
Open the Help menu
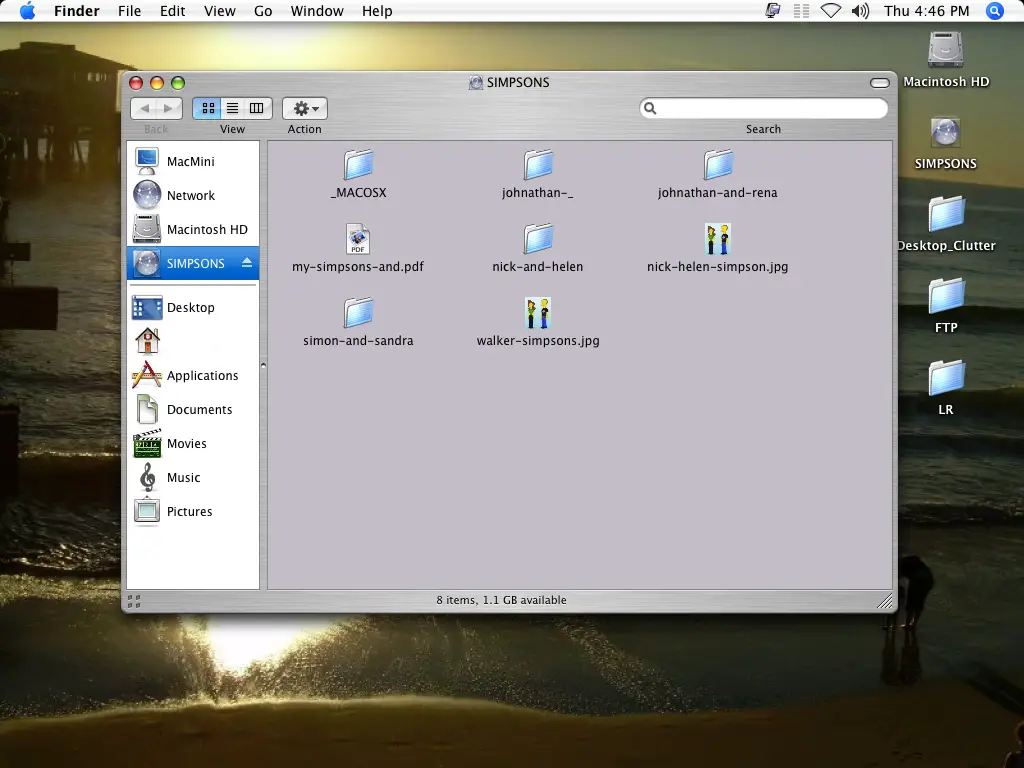377,11
